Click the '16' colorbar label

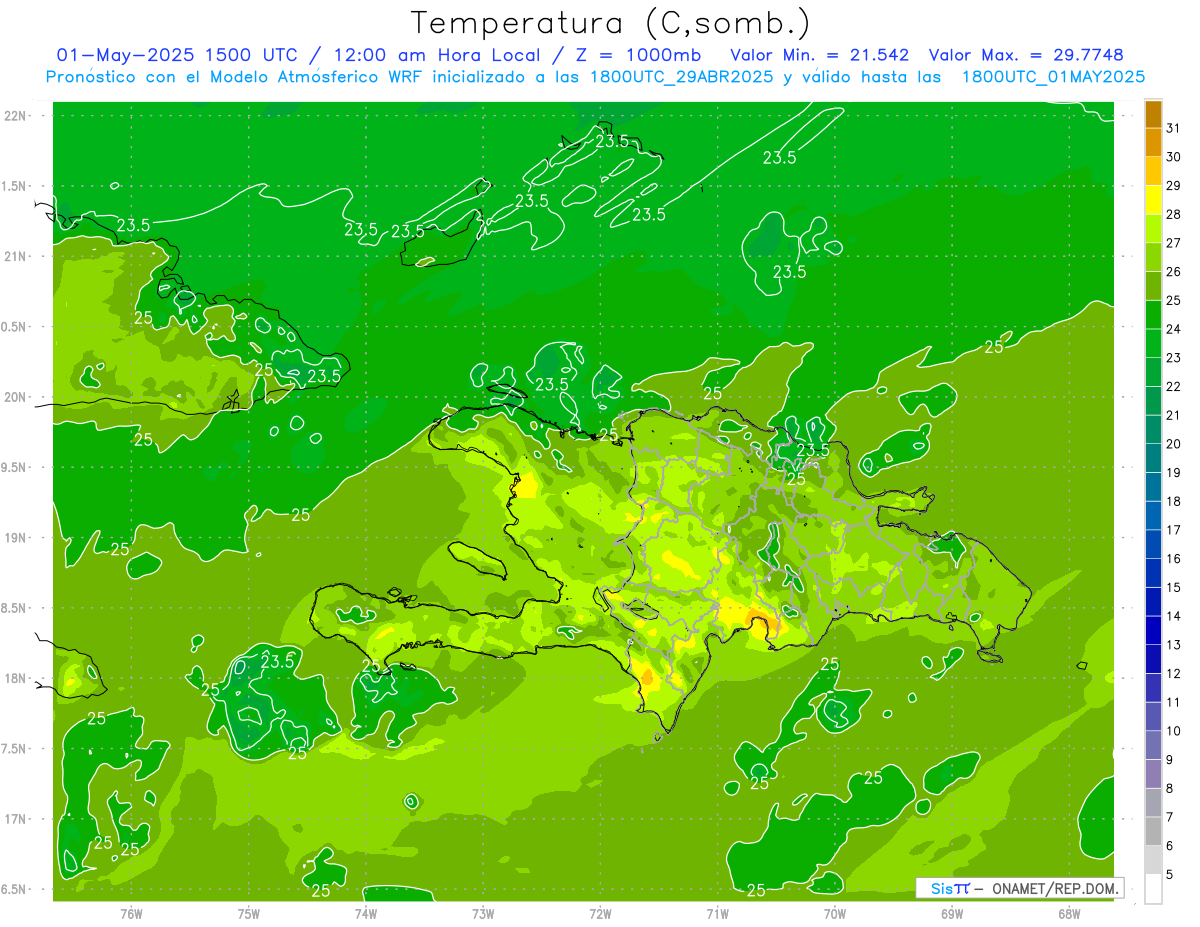pos(1174,558)
